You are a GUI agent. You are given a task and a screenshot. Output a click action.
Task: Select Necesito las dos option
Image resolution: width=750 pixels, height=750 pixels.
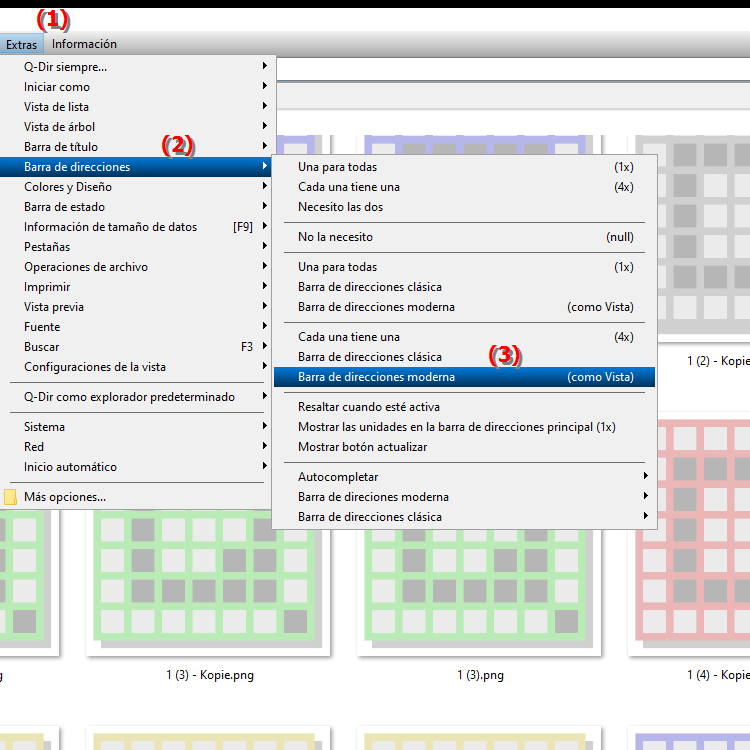[464, 207]
